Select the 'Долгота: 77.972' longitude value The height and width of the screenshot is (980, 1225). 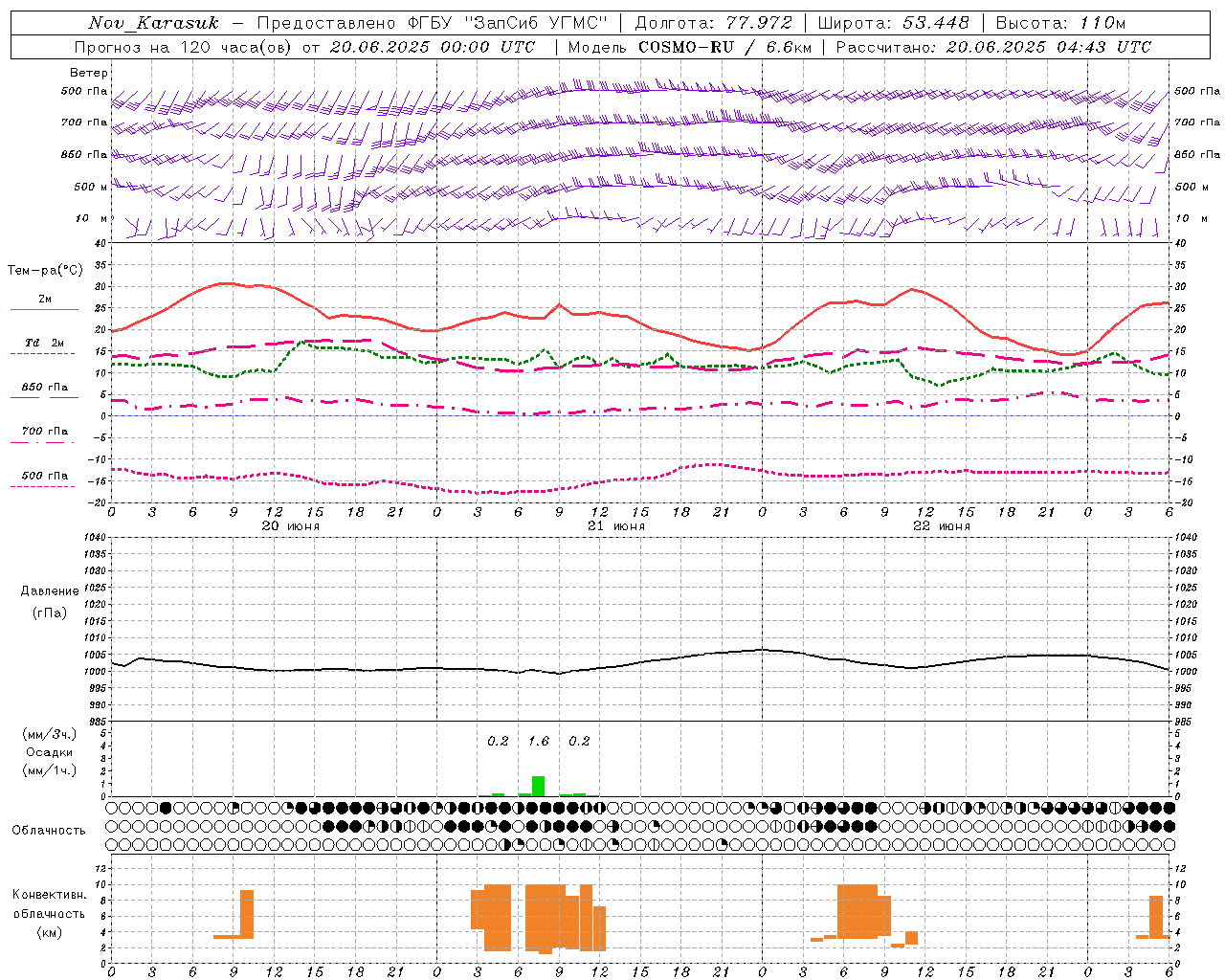(714, 23)
